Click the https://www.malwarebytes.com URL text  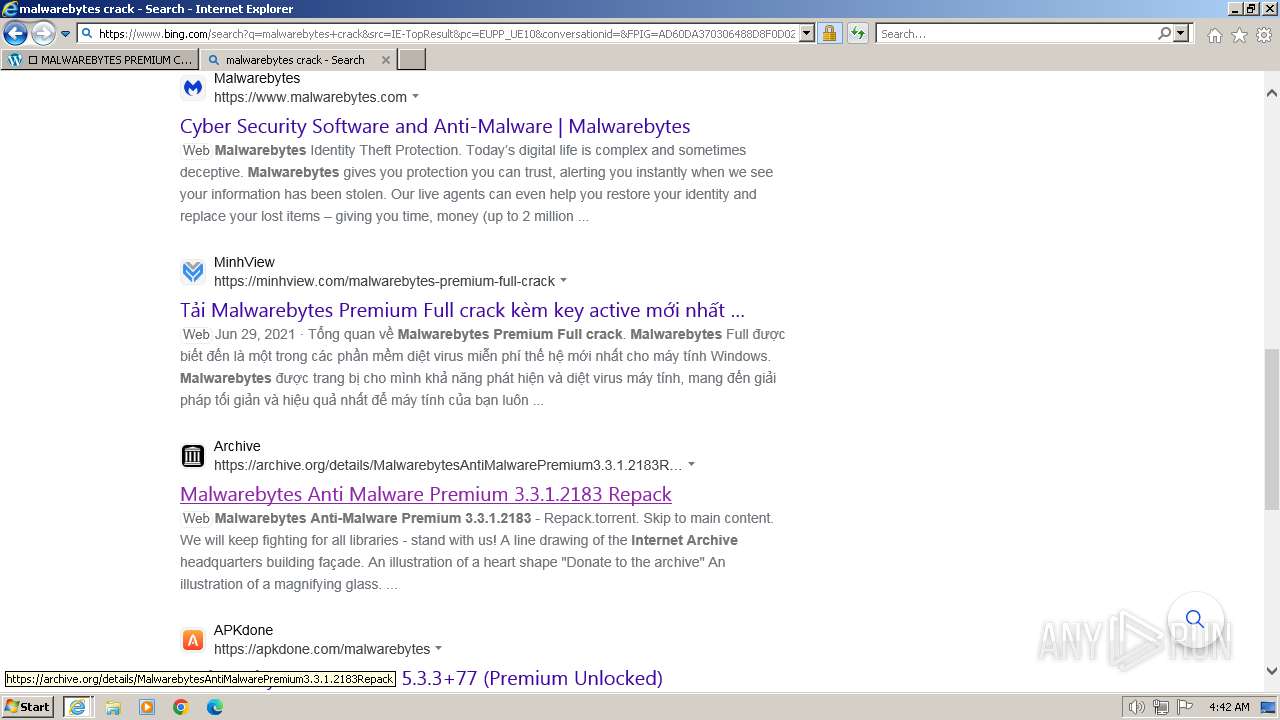310,97
